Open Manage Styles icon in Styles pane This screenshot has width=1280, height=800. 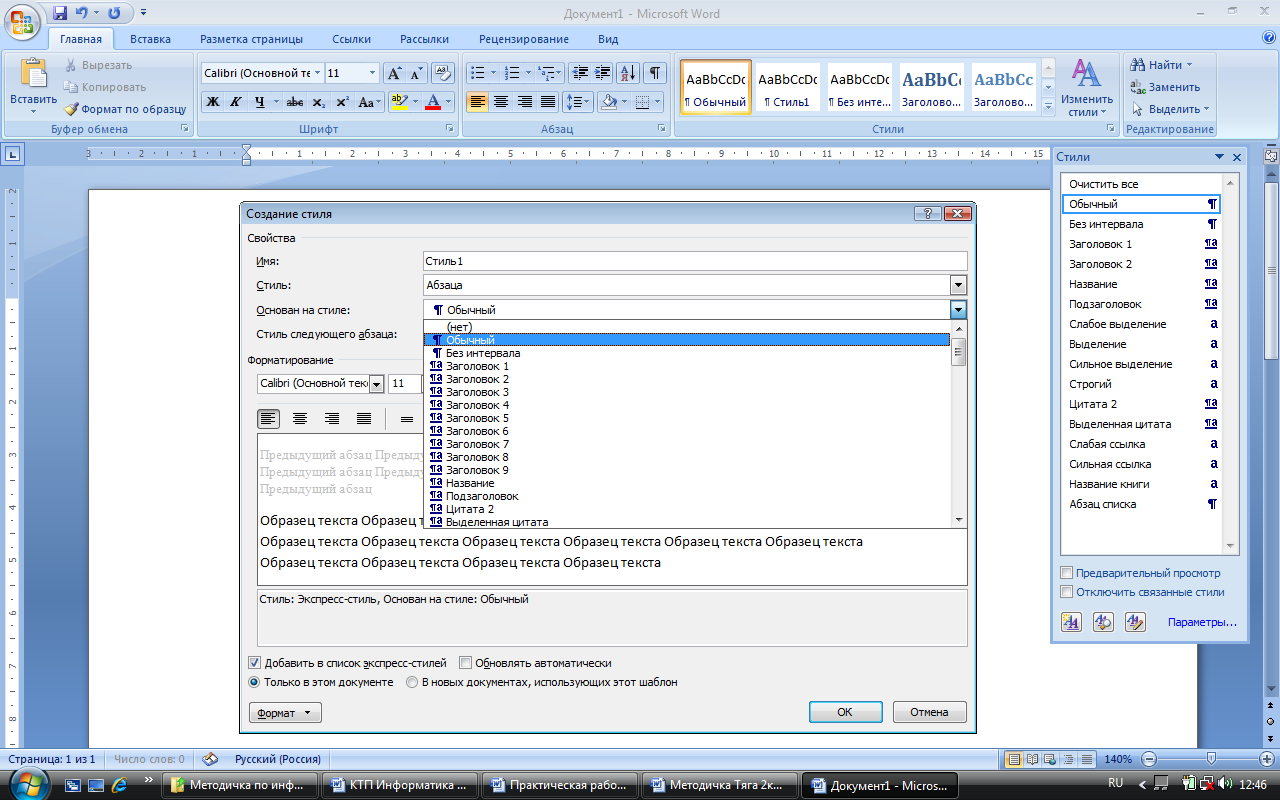click(1135, 622)
